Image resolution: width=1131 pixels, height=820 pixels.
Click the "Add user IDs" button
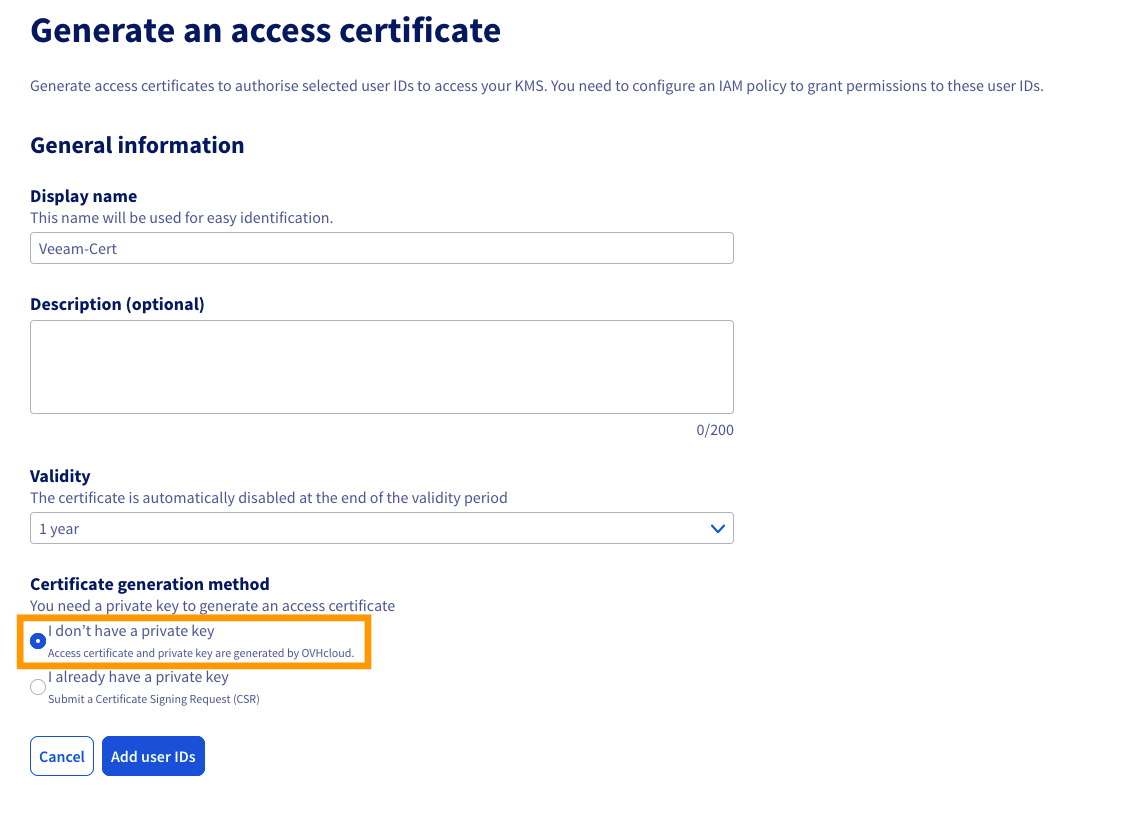[x=153, y=756]
